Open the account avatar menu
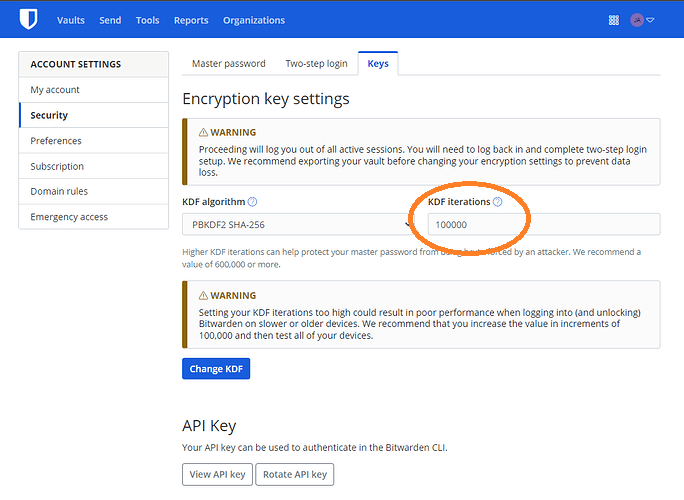This screenshot has width=684, height=500. coord(637,20)
